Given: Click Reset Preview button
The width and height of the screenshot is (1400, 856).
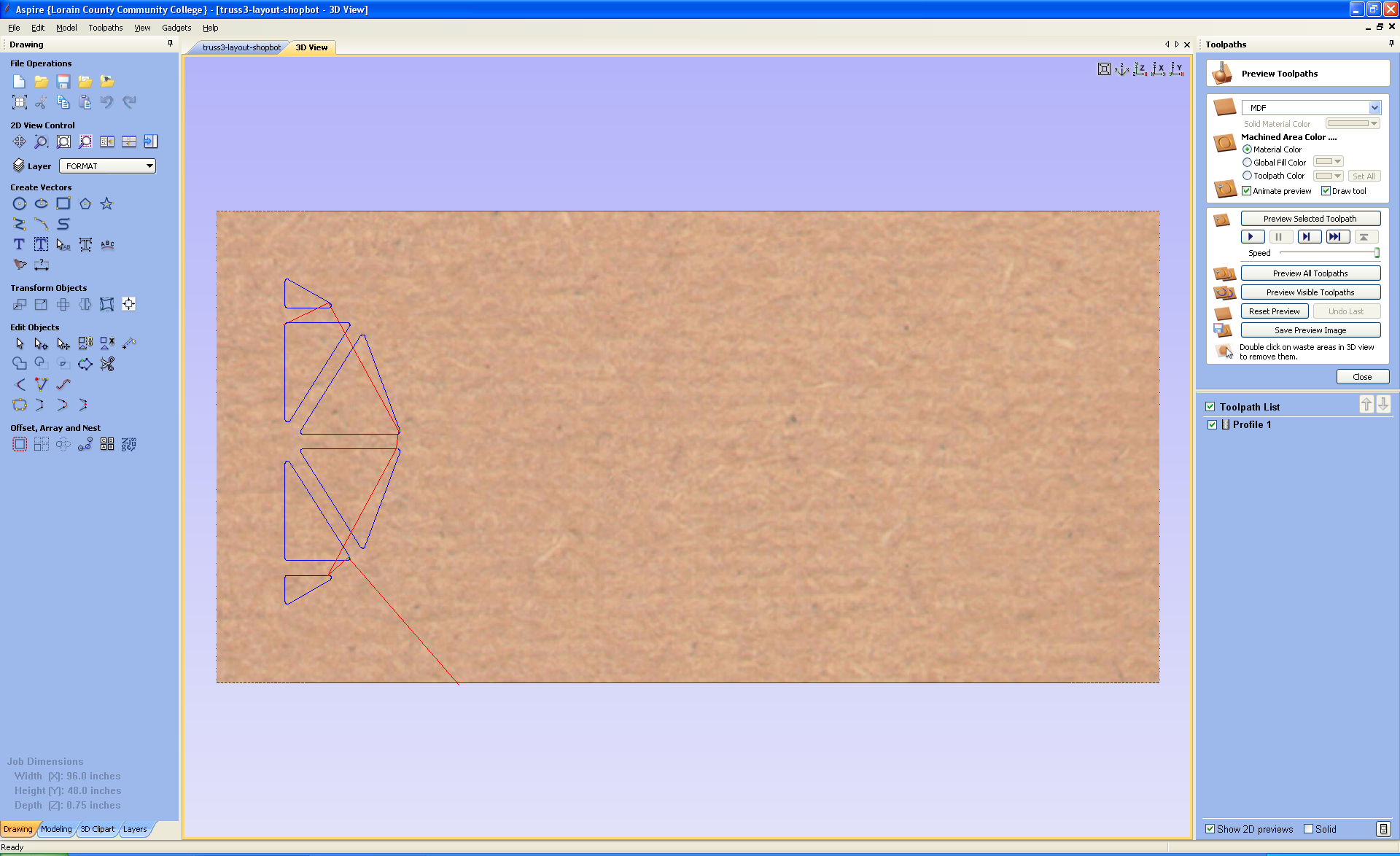Looking at the screenshot, I should [1274, 311].
